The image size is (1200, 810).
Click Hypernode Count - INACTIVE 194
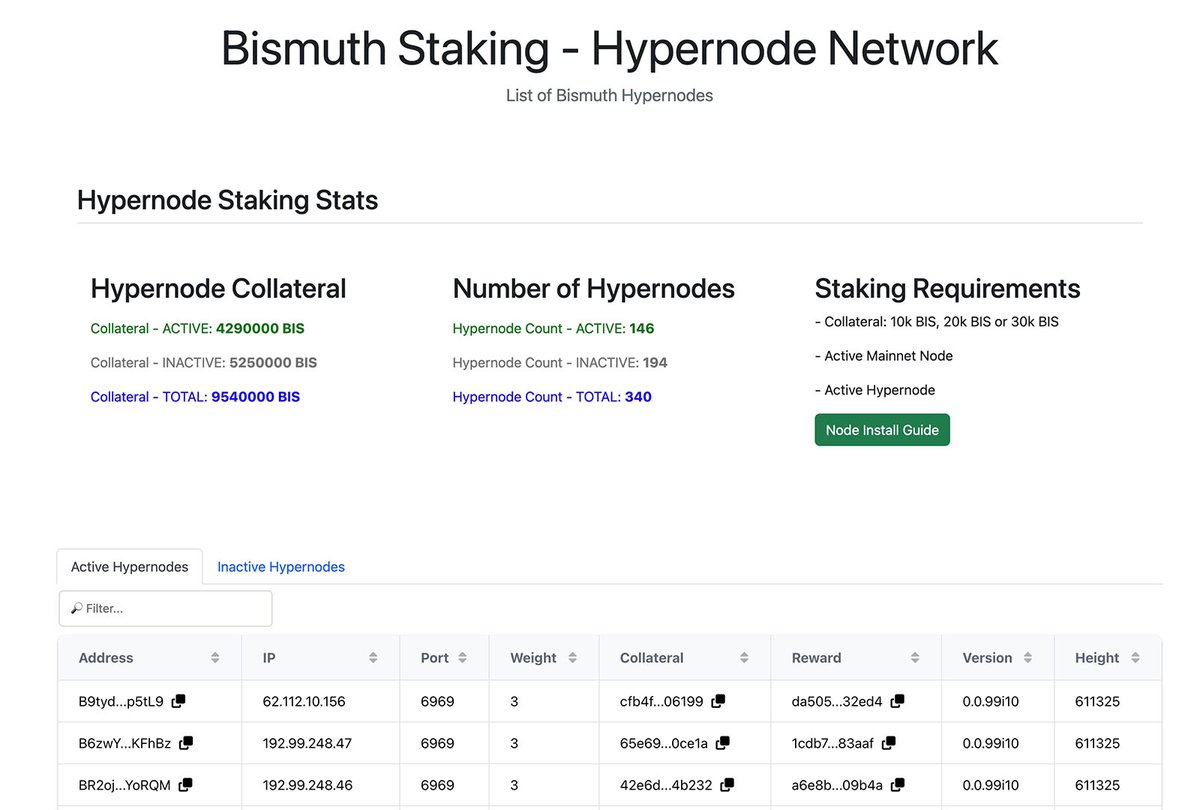pos(560,362)
